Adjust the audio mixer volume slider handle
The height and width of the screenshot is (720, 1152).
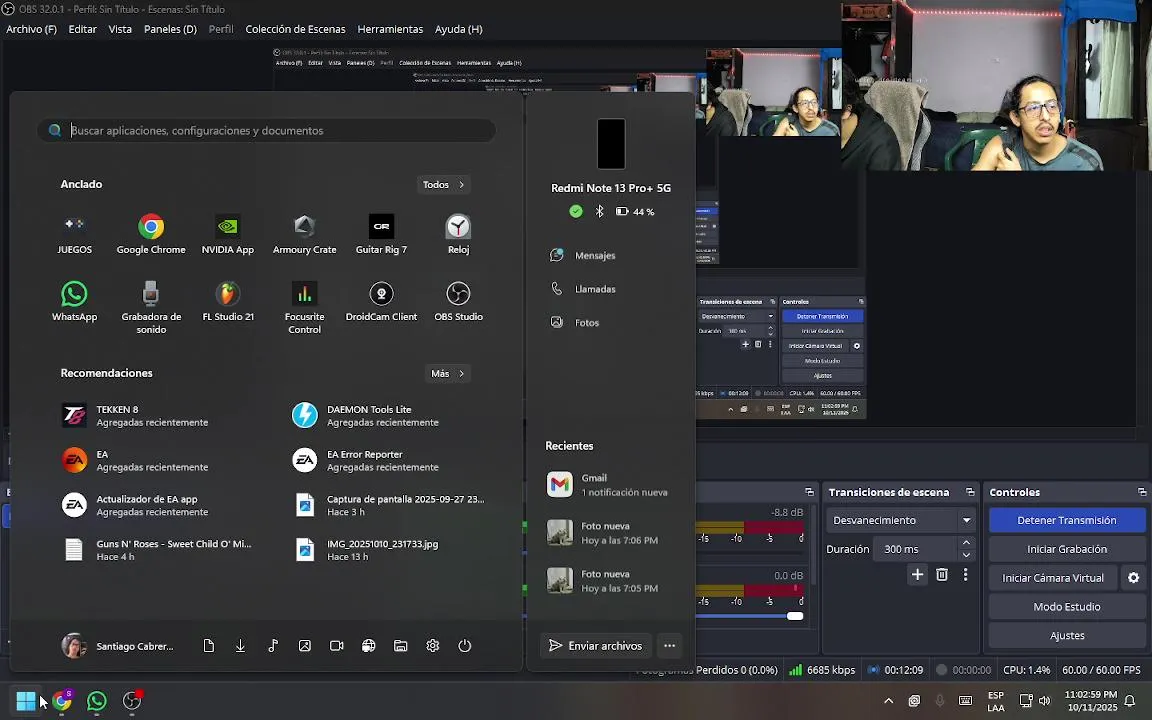[x=795, y=616]
